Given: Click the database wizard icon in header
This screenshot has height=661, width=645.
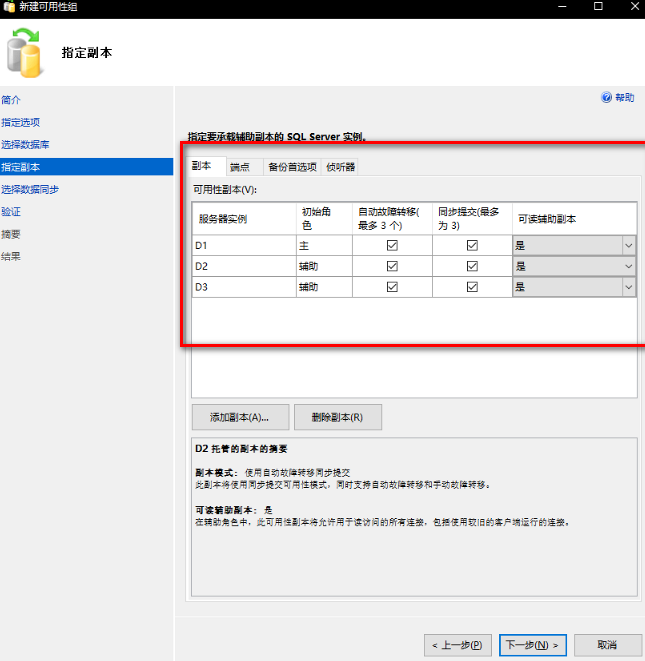Looking at the screenshot, I should [27, 52].
